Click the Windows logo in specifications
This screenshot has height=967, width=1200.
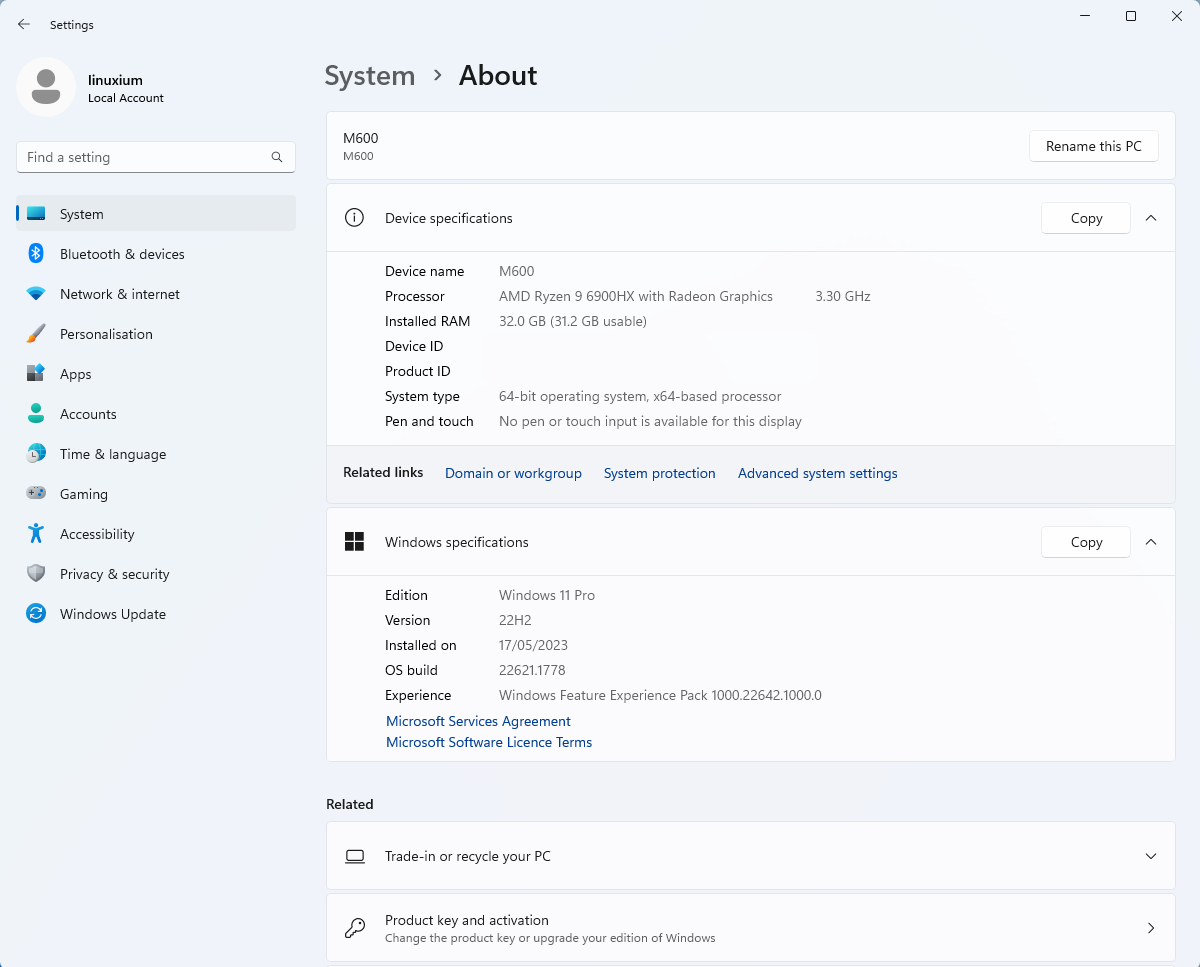click(354, 542)
